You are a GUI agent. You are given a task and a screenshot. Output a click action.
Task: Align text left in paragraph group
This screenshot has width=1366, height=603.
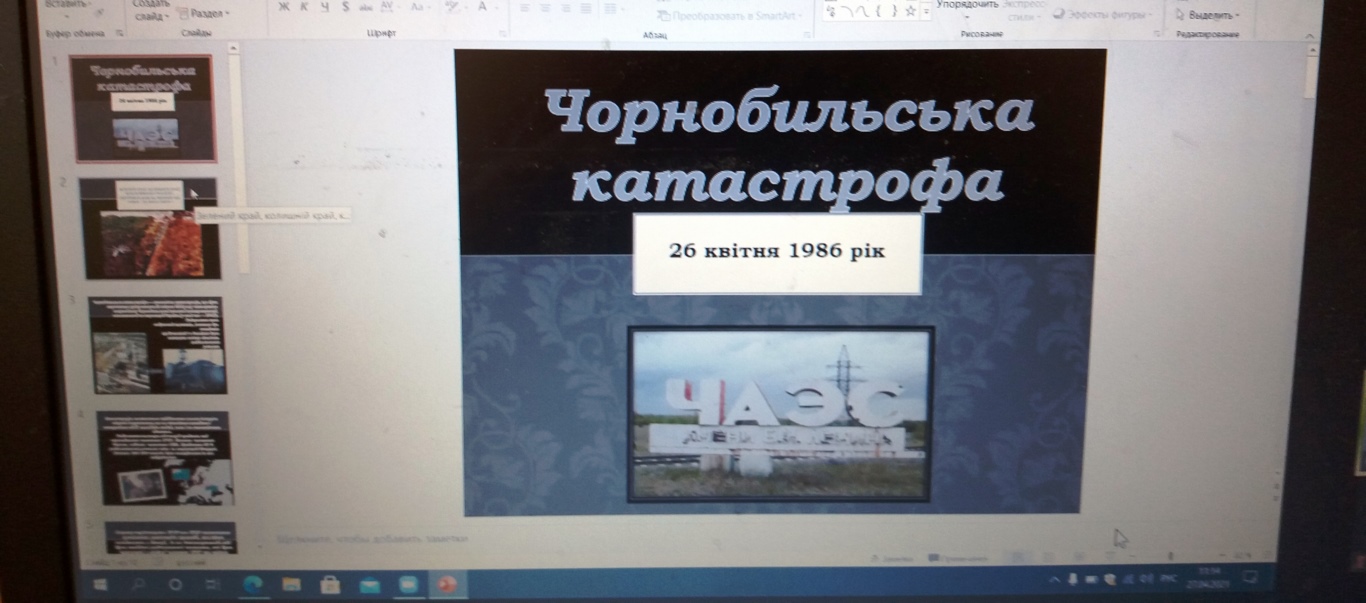(x=525, y=8)
